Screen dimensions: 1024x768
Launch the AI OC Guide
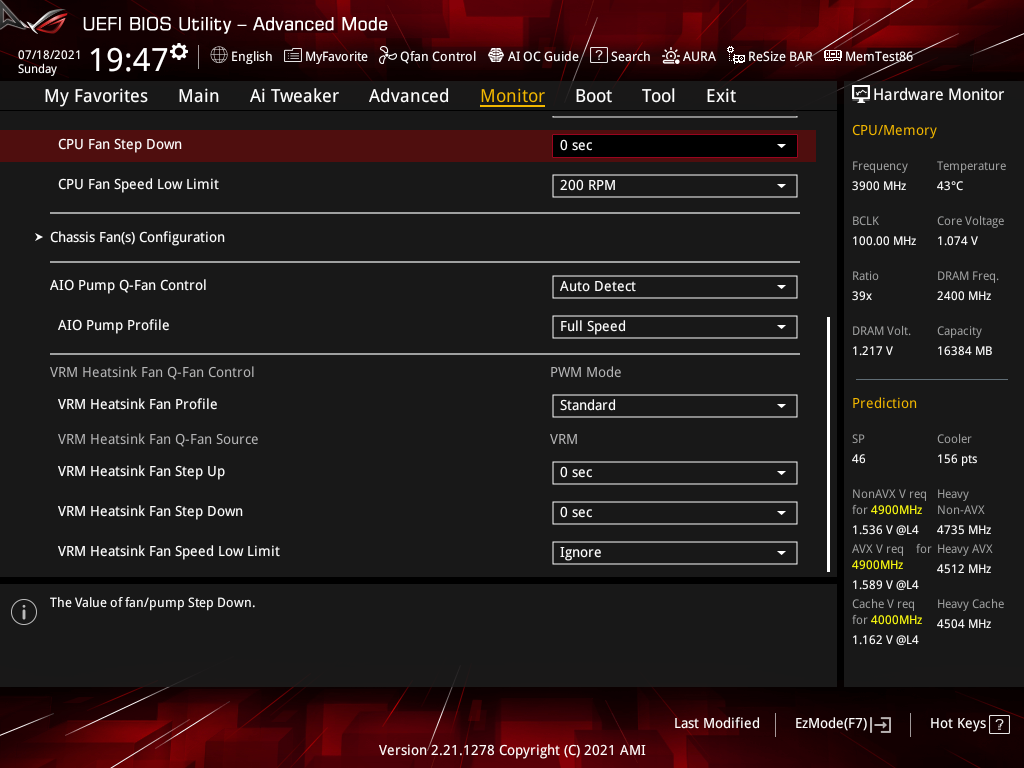pyautogui.click(x=533, y=56)
